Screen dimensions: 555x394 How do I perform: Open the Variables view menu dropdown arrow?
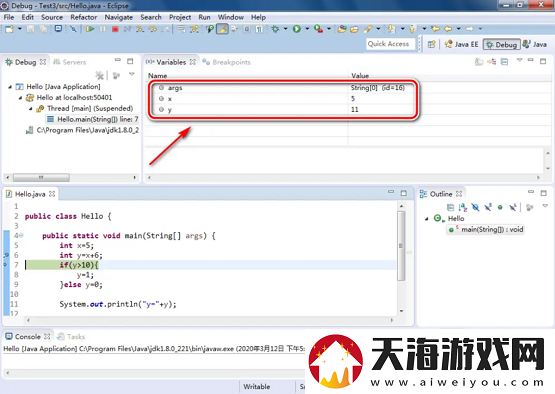[519, 61]
